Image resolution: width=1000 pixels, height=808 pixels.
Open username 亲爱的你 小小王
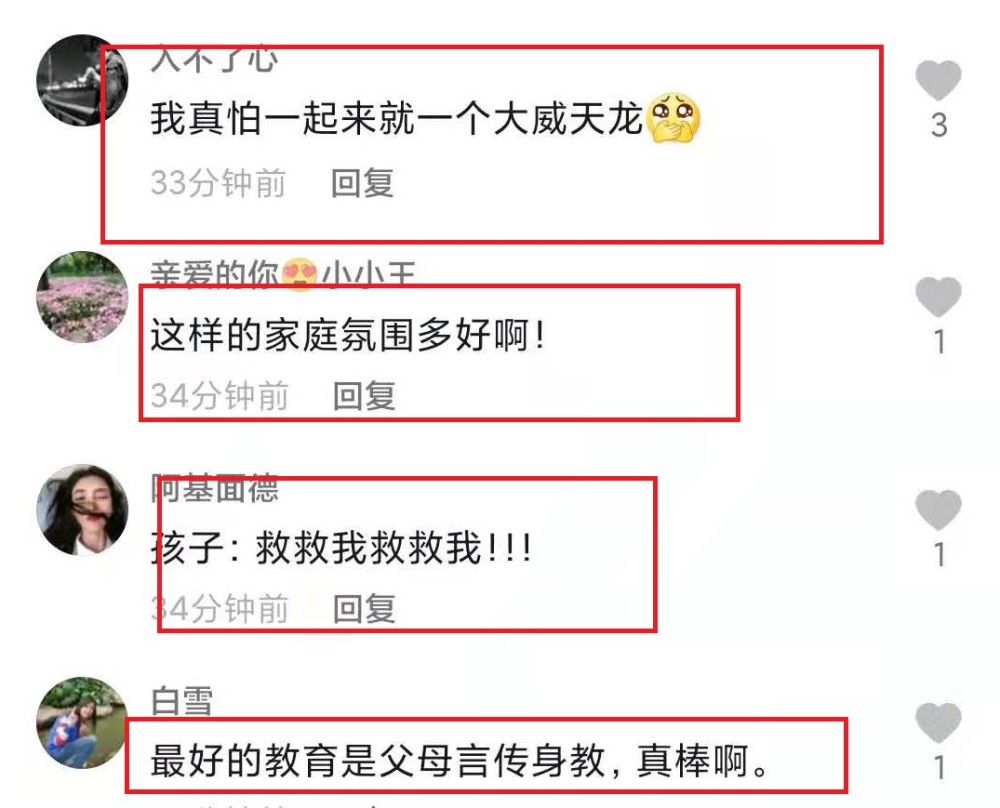click(283, 275)
